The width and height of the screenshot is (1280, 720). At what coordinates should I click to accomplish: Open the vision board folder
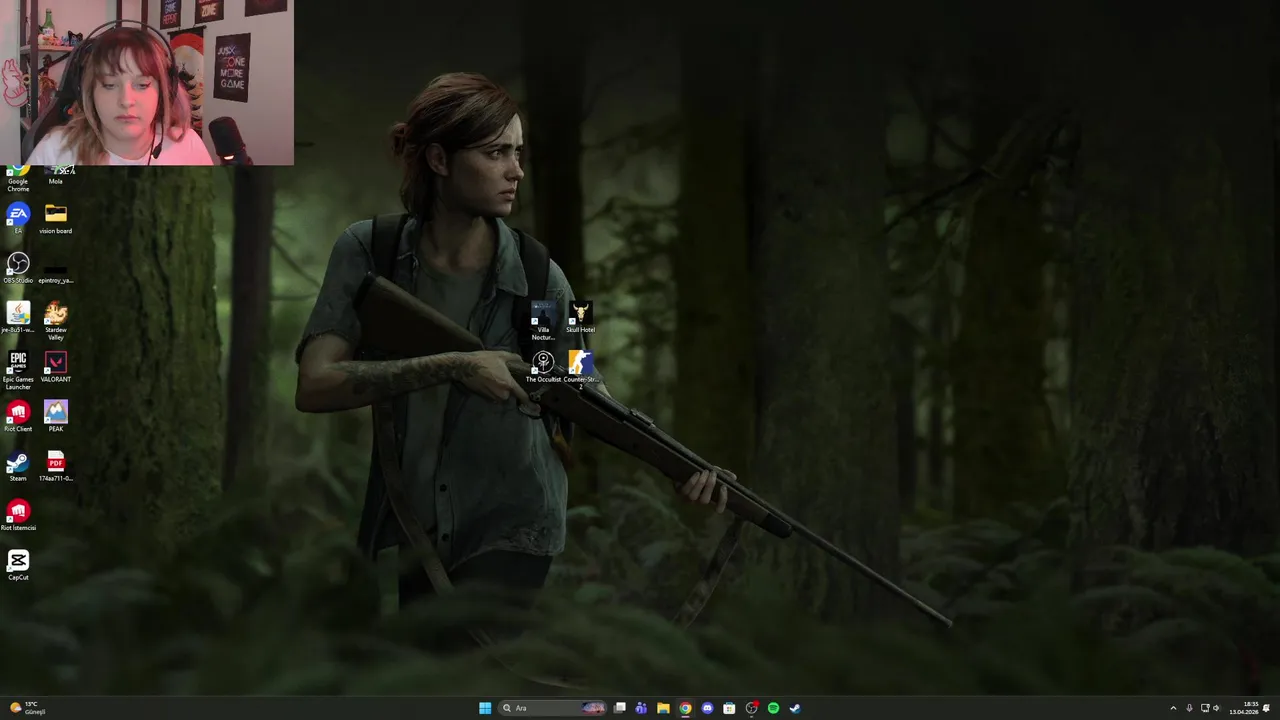click(56, 218)
